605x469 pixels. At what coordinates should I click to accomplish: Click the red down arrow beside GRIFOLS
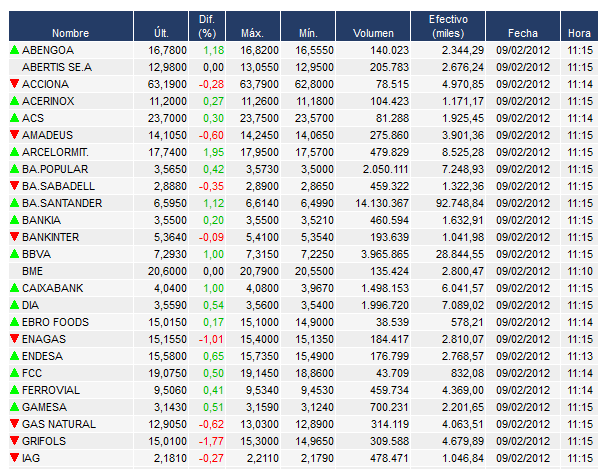point(15,440)
